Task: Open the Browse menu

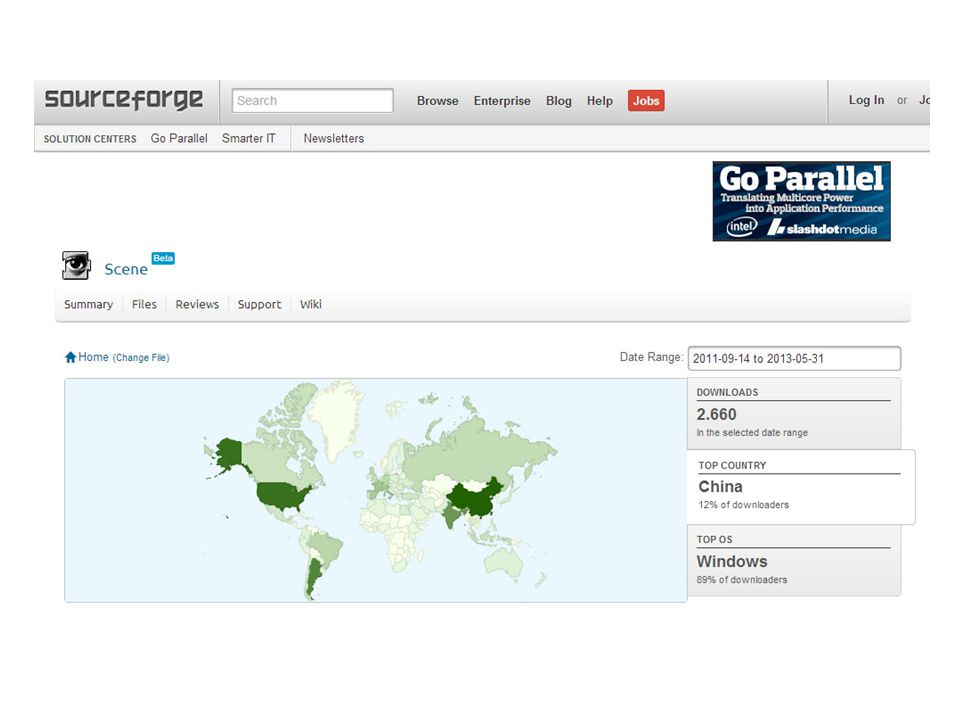Action: [437, 101]
